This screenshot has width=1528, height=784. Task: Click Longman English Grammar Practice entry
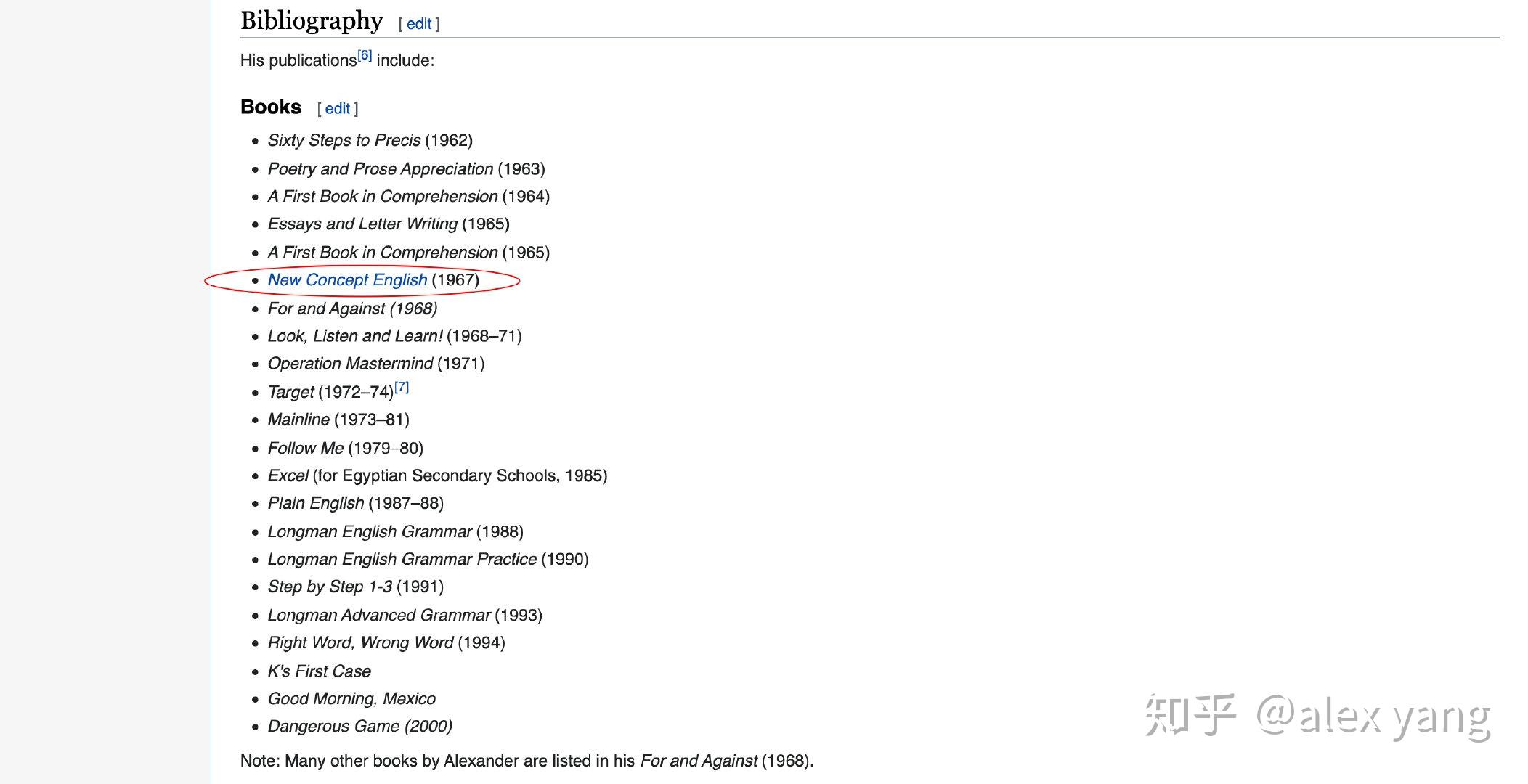click(402, 560)
